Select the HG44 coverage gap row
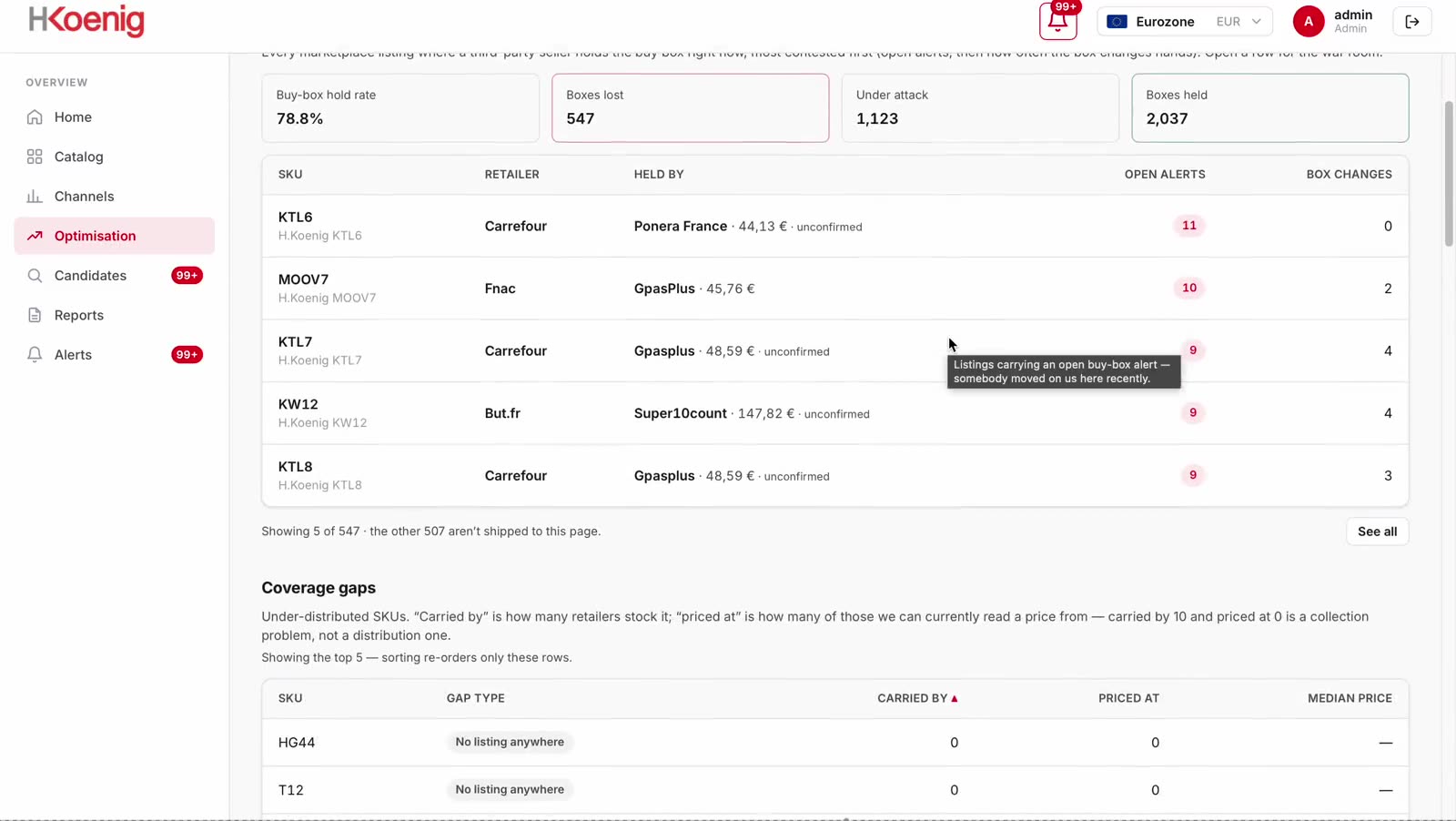1456x821 pixels. [835, 743]
